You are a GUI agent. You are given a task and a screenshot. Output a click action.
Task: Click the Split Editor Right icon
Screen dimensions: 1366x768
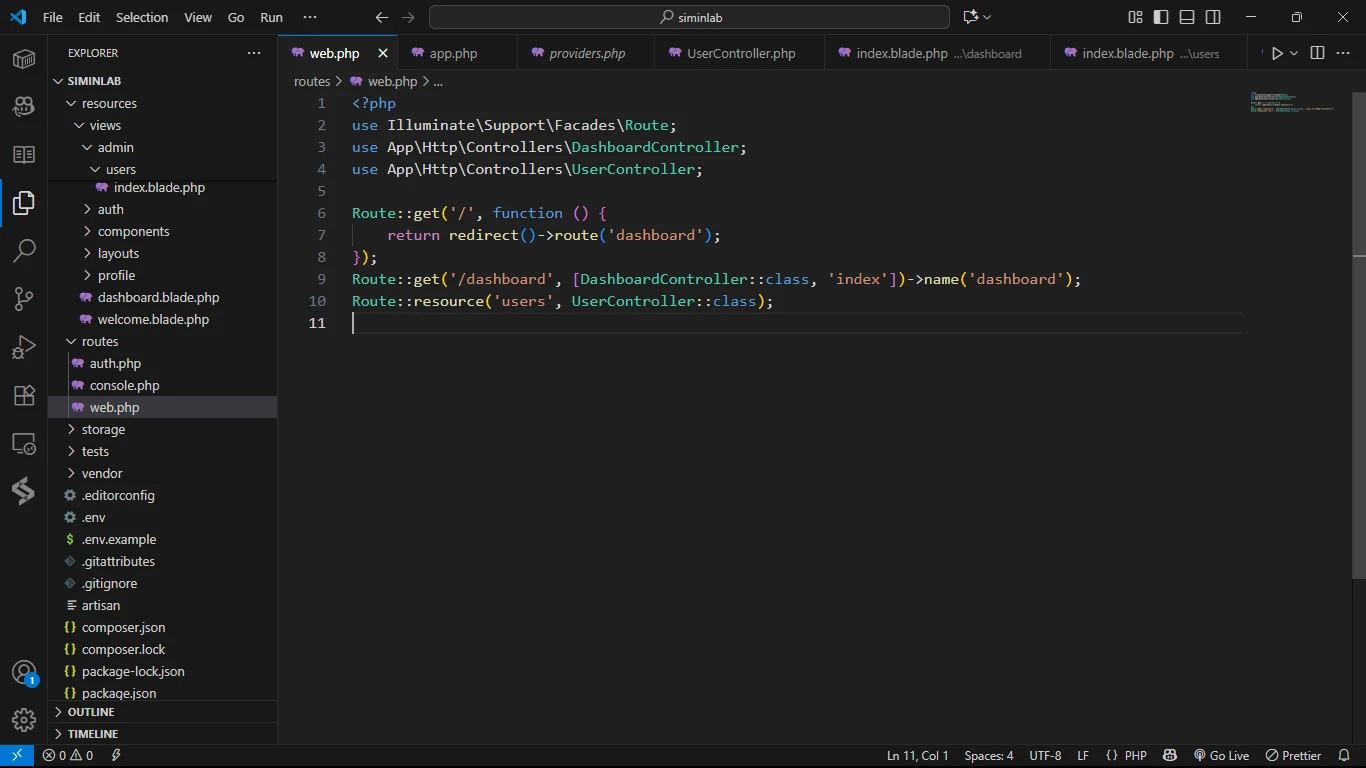click(x=1317, y=53)
